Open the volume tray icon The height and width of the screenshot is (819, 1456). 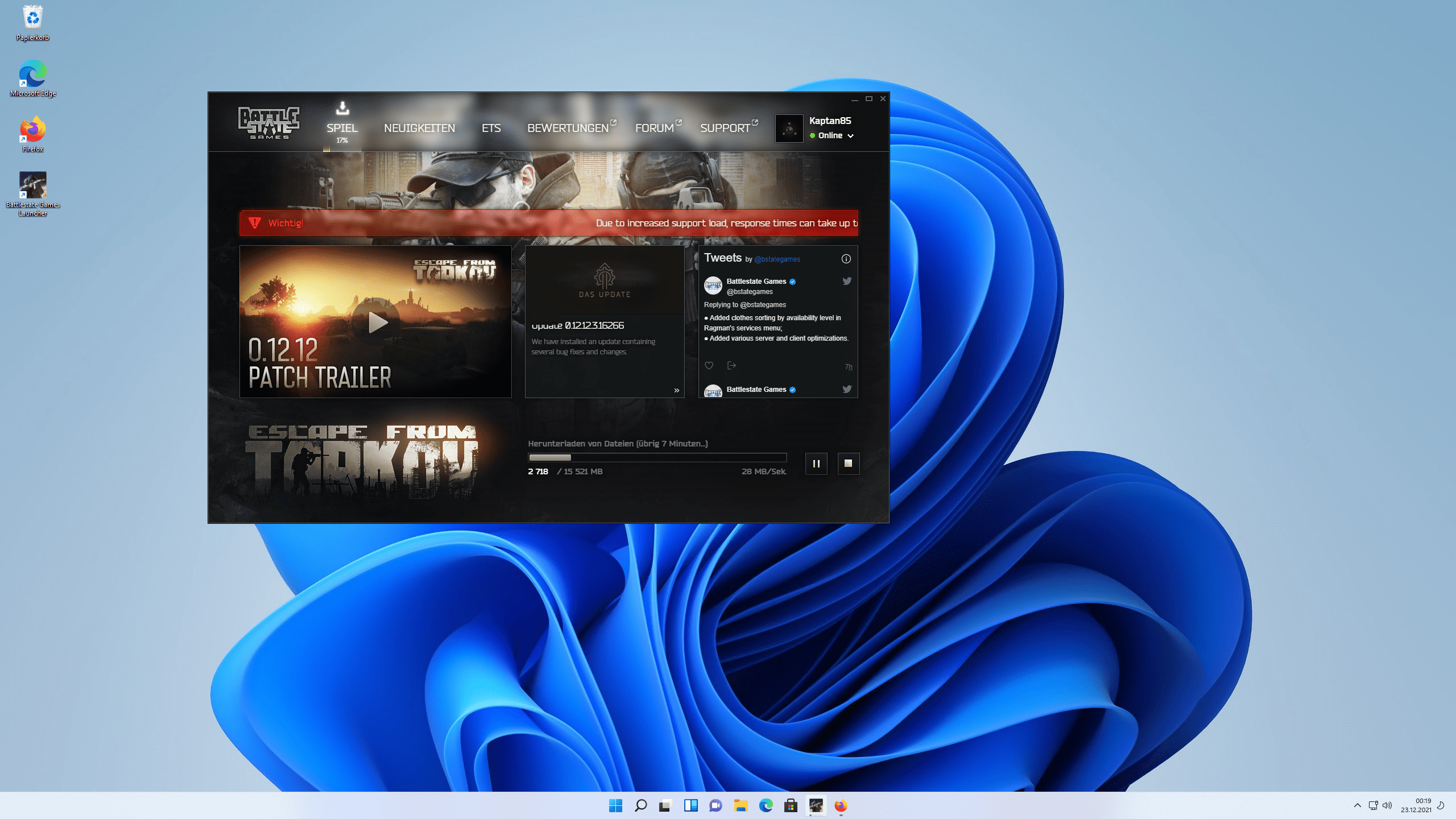pyautogui.click(x=1387, y=805)
